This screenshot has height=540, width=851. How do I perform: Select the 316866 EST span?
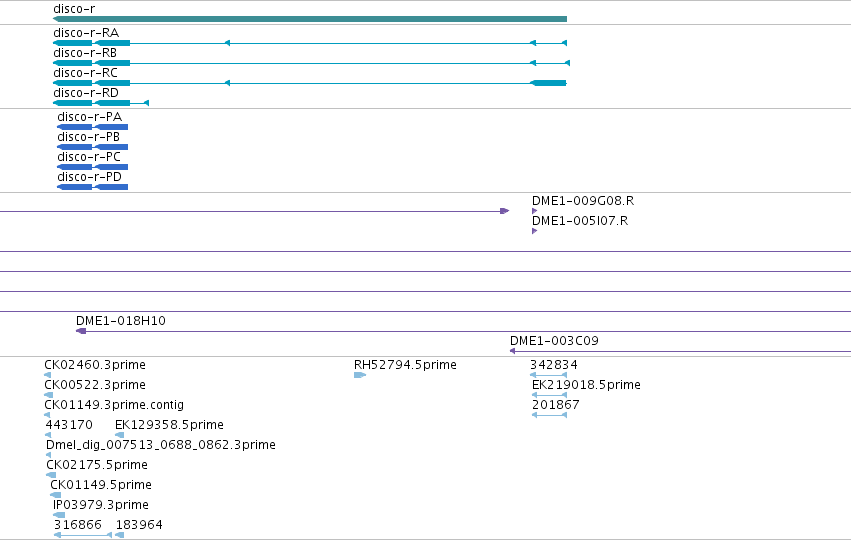(x=83, y=535)
